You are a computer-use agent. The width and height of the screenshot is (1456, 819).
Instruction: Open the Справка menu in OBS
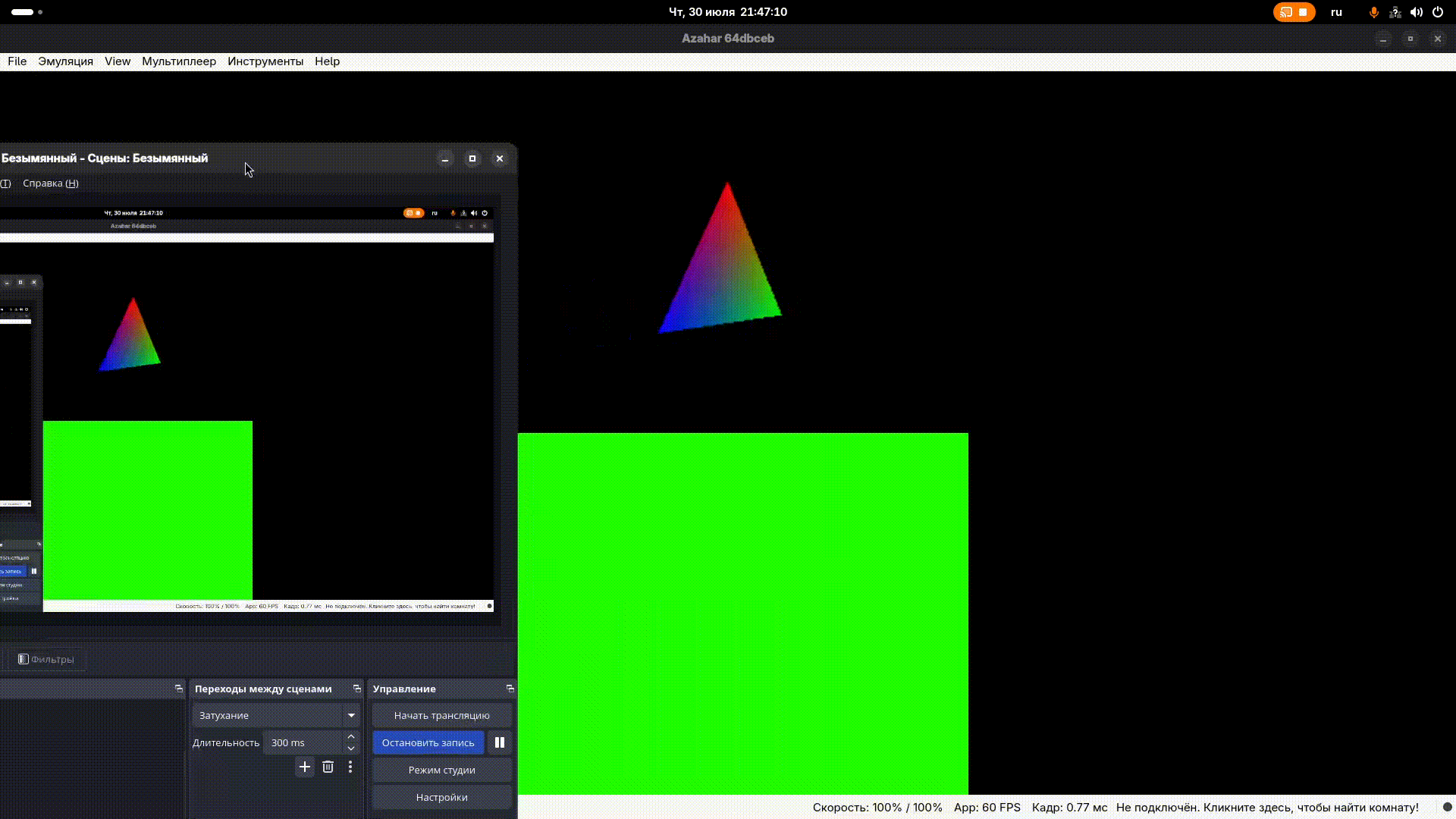click(x=51, y=184)
